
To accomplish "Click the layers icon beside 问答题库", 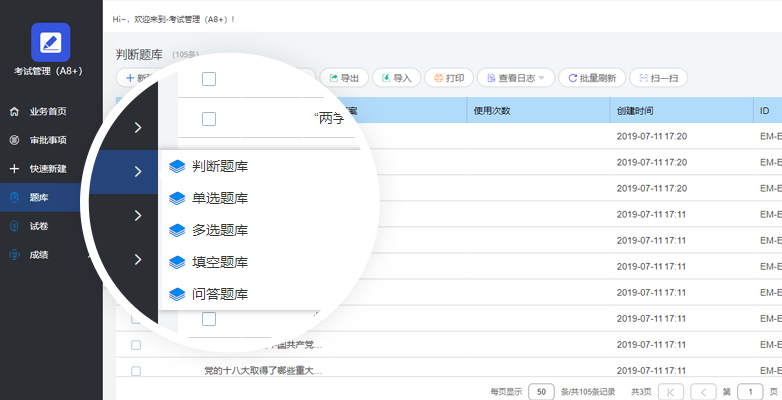I will (x=177, y=294).
